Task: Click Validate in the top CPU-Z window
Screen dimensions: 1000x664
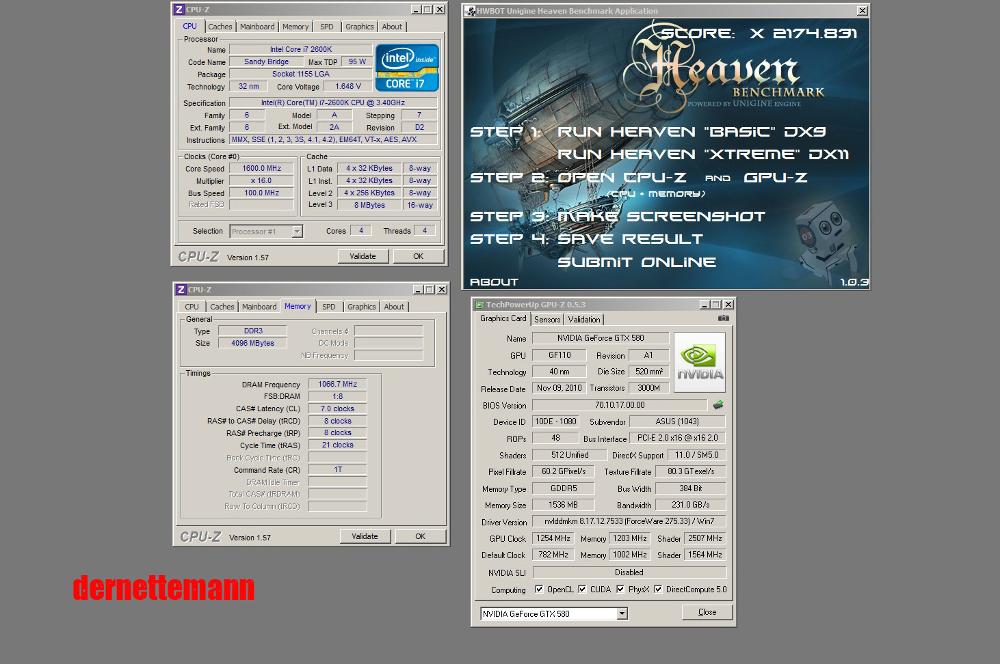Action: coord(363,256)
